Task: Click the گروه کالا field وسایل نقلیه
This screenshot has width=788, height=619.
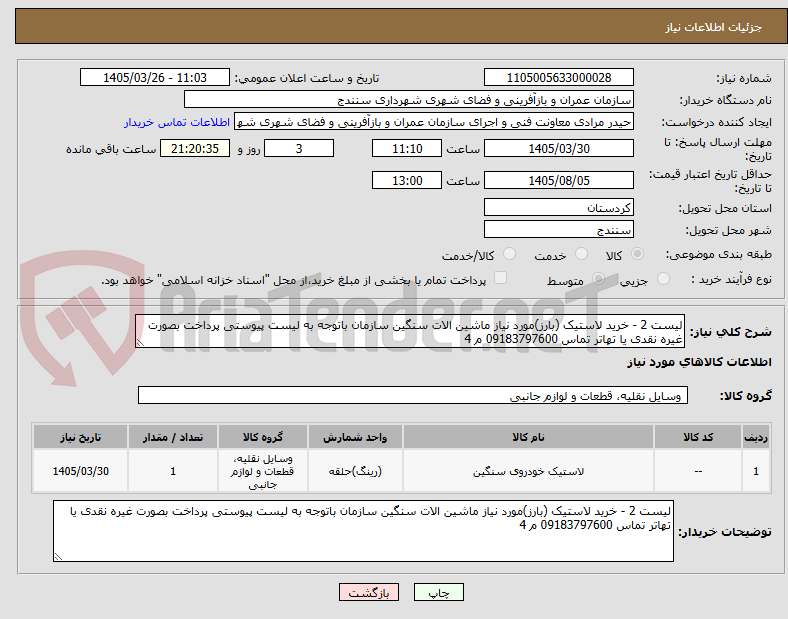Action: click(413, 395)
